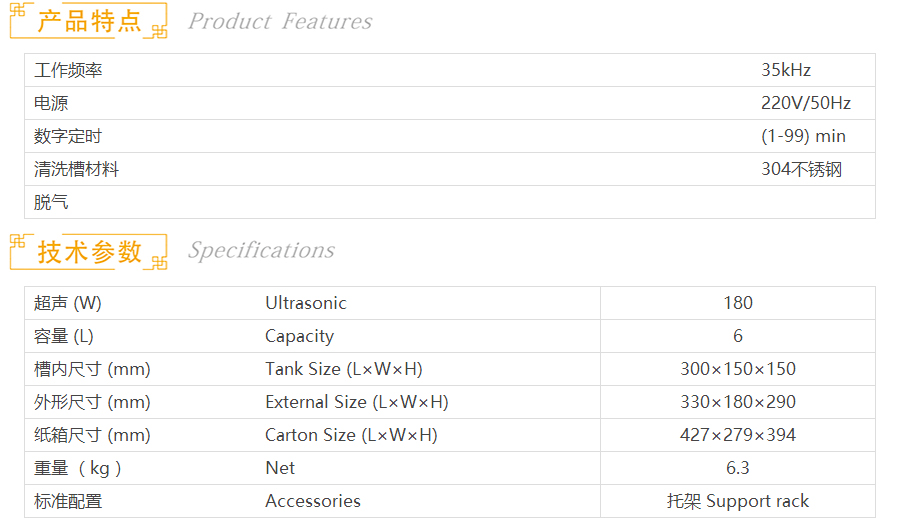Click the Specifications italic heading
The width and height of the screenshot is (900, 526).
coord(261,250)
